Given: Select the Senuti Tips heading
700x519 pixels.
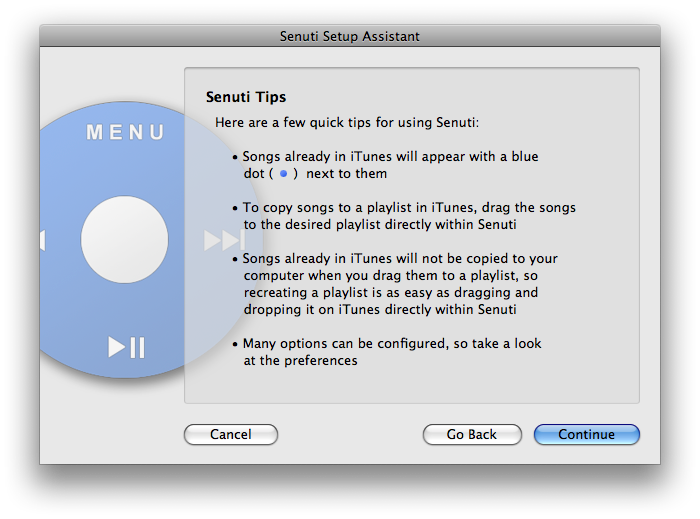Looking at the screenshot, I should (246, 97).
